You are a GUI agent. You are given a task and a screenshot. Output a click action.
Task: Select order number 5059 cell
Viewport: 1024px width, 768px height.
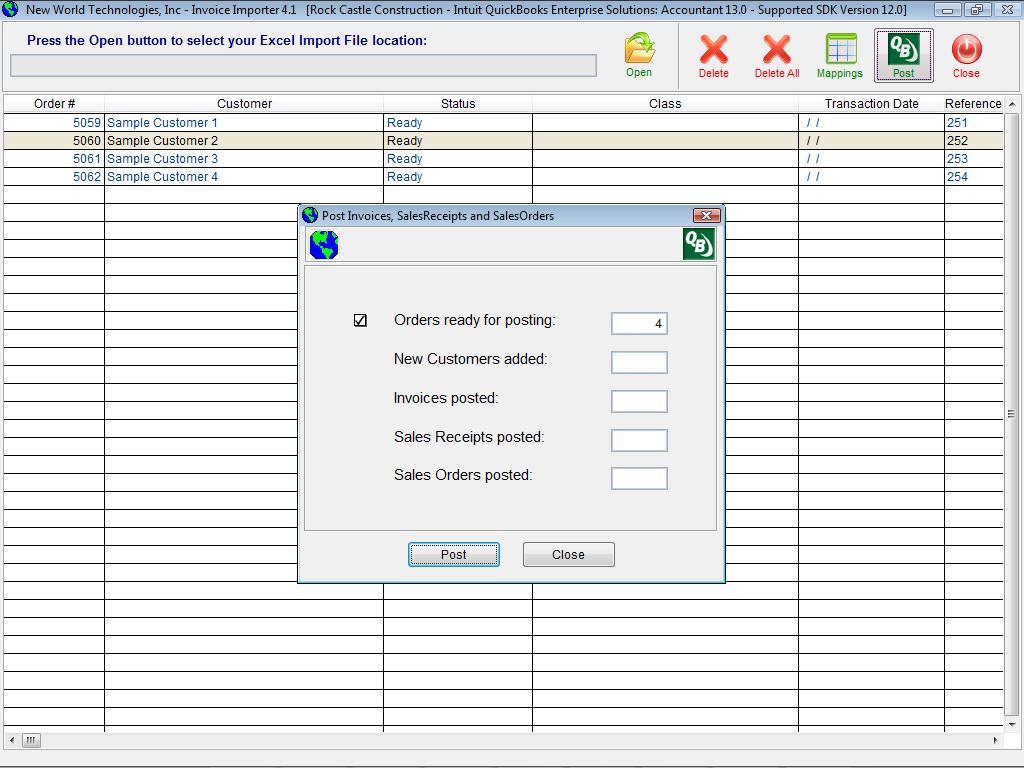54,123
